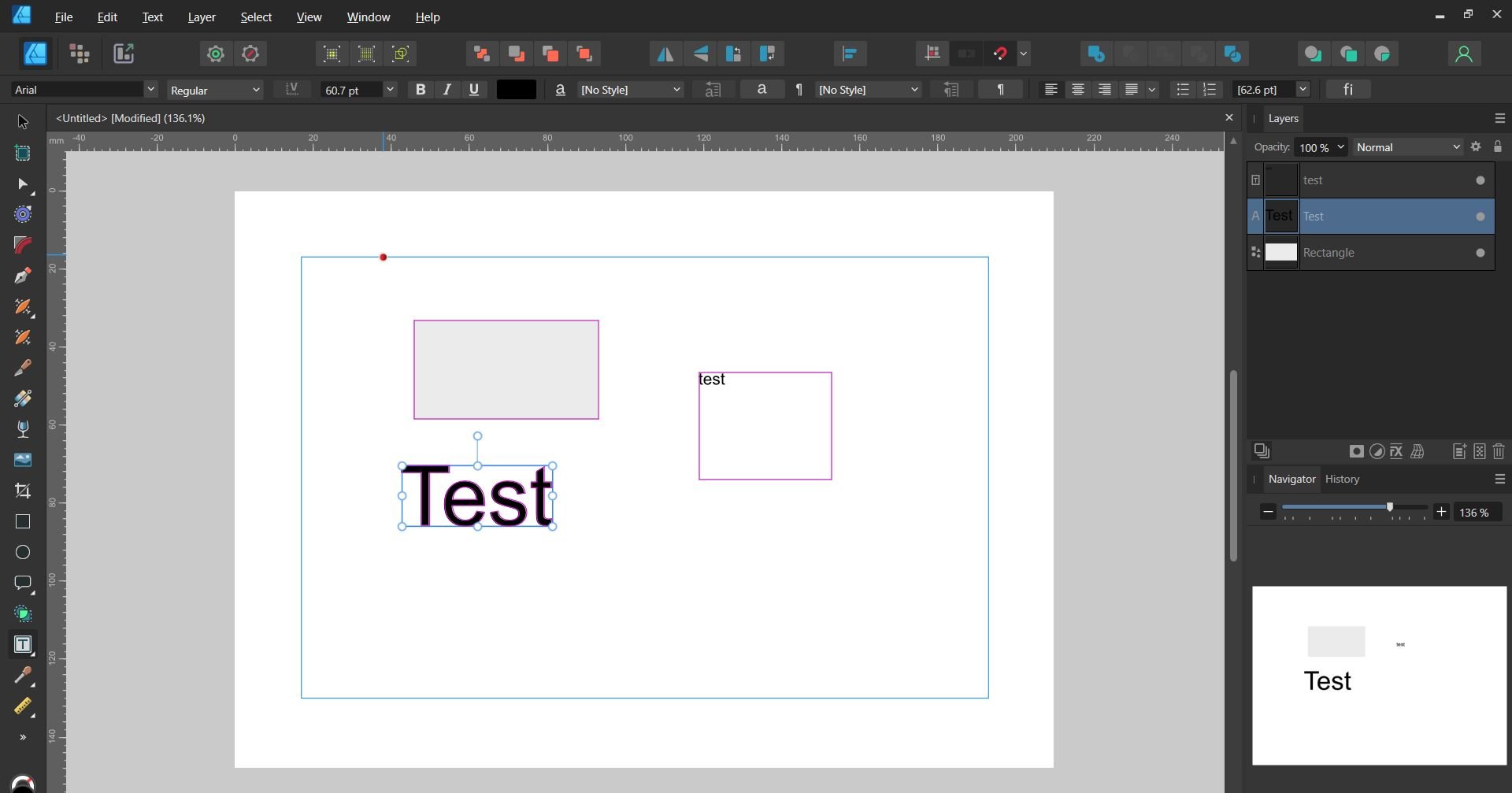This screenshot has height=793, width=1512.
Task: Open the paragraph style dropdown
Action: 868,90
